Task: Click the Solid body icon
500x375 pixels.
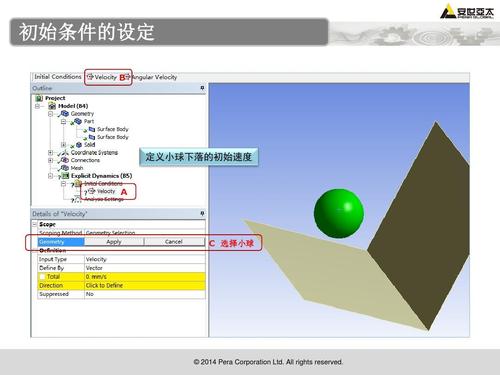Action: pyautogui.click(x=79, y=145)
